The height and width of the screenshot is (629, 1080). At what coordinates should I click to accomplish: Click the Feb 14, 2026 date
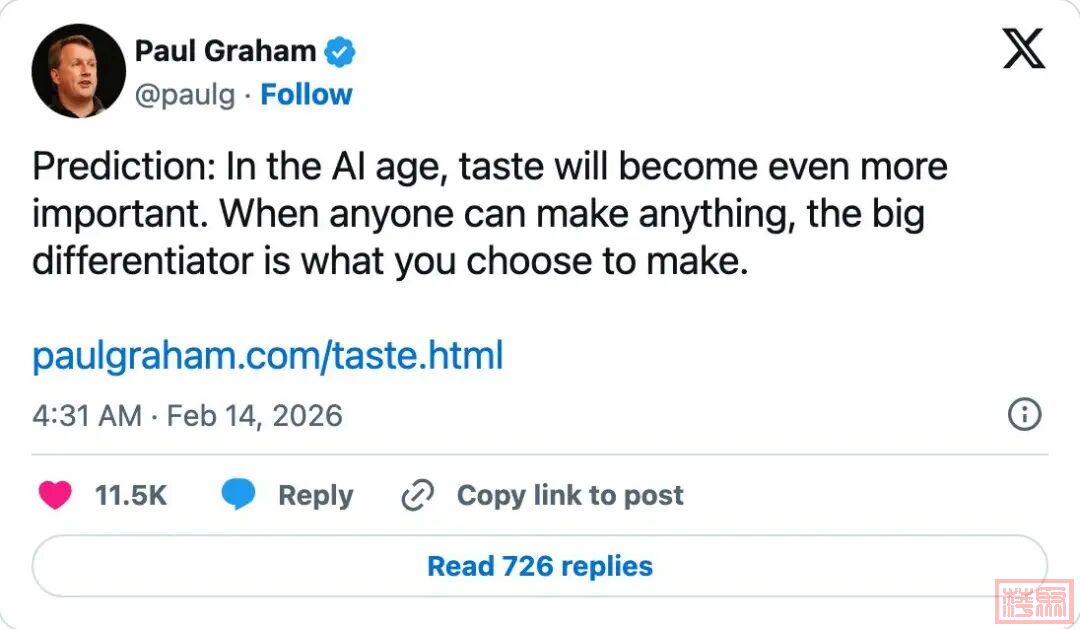pyautogui.click(x=254, y=415)
